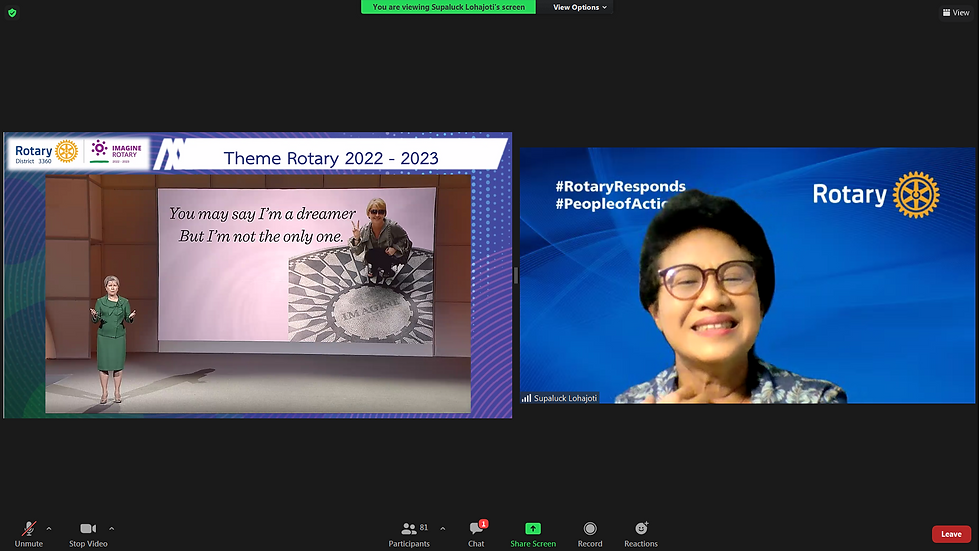This screenshot has height=551, width=980.
Task: Select Supaluck Lohajoti's video tile
Action: 748,275
